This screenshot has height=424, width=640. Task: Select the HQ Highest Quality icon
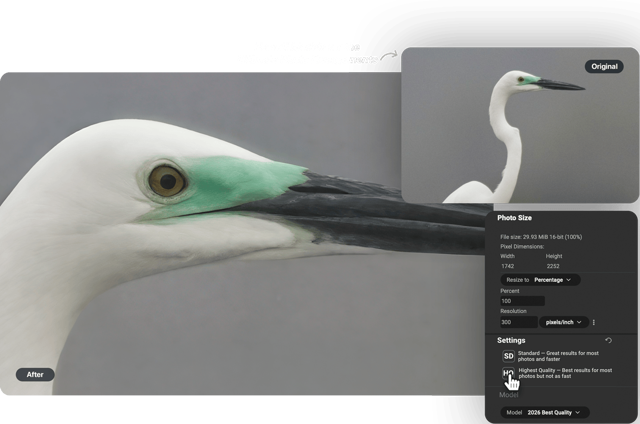point(508,374)
